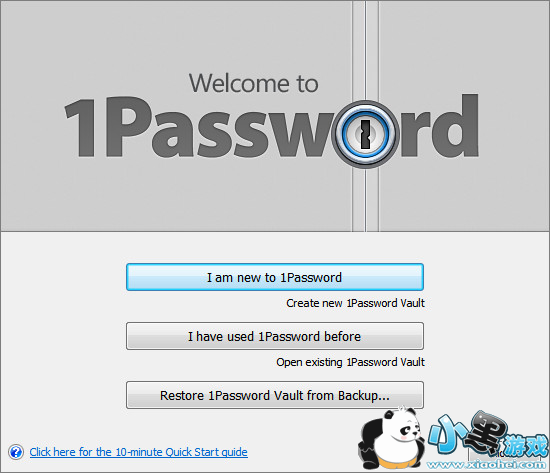The width and height of the screenshot is (550, 473).
Task: Click the 游戏 characters in the watermark
Action: 526,446
